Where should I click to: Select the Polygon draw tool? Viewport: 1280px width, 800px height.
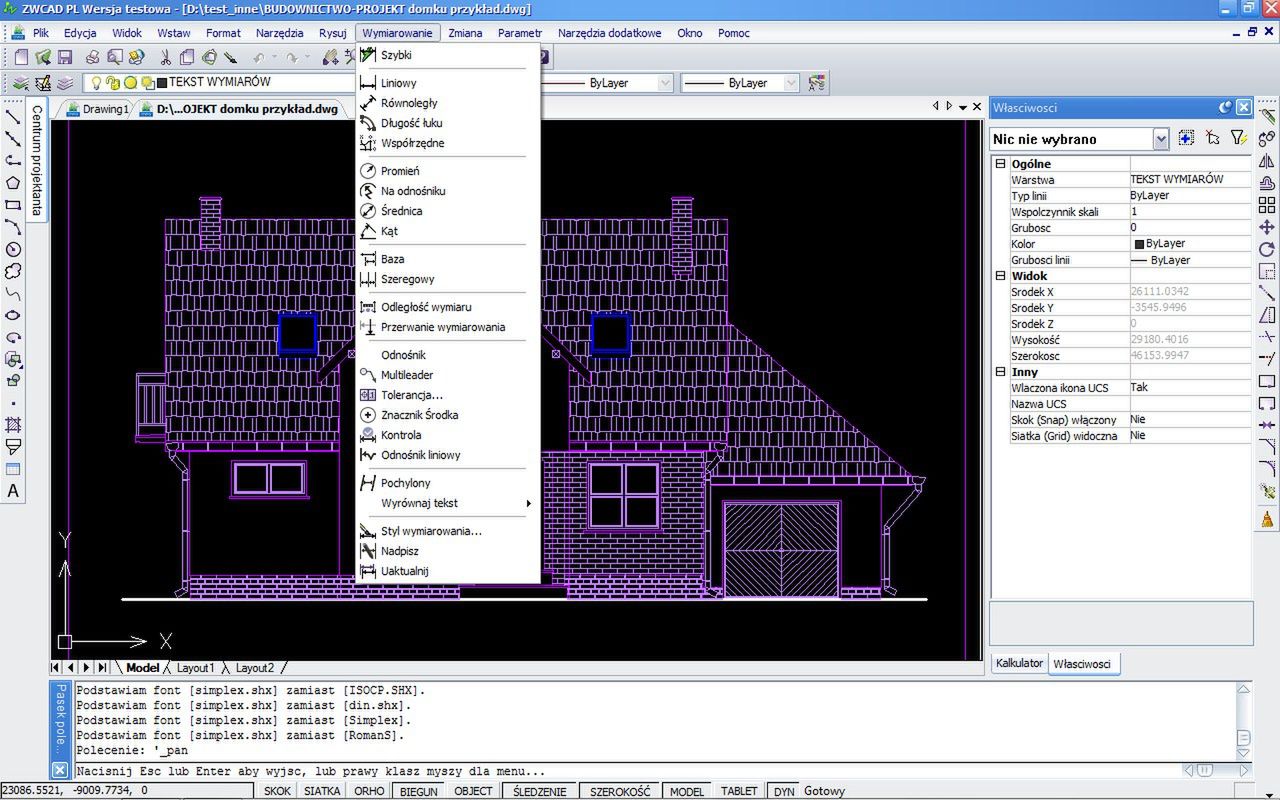coord(13,183)
